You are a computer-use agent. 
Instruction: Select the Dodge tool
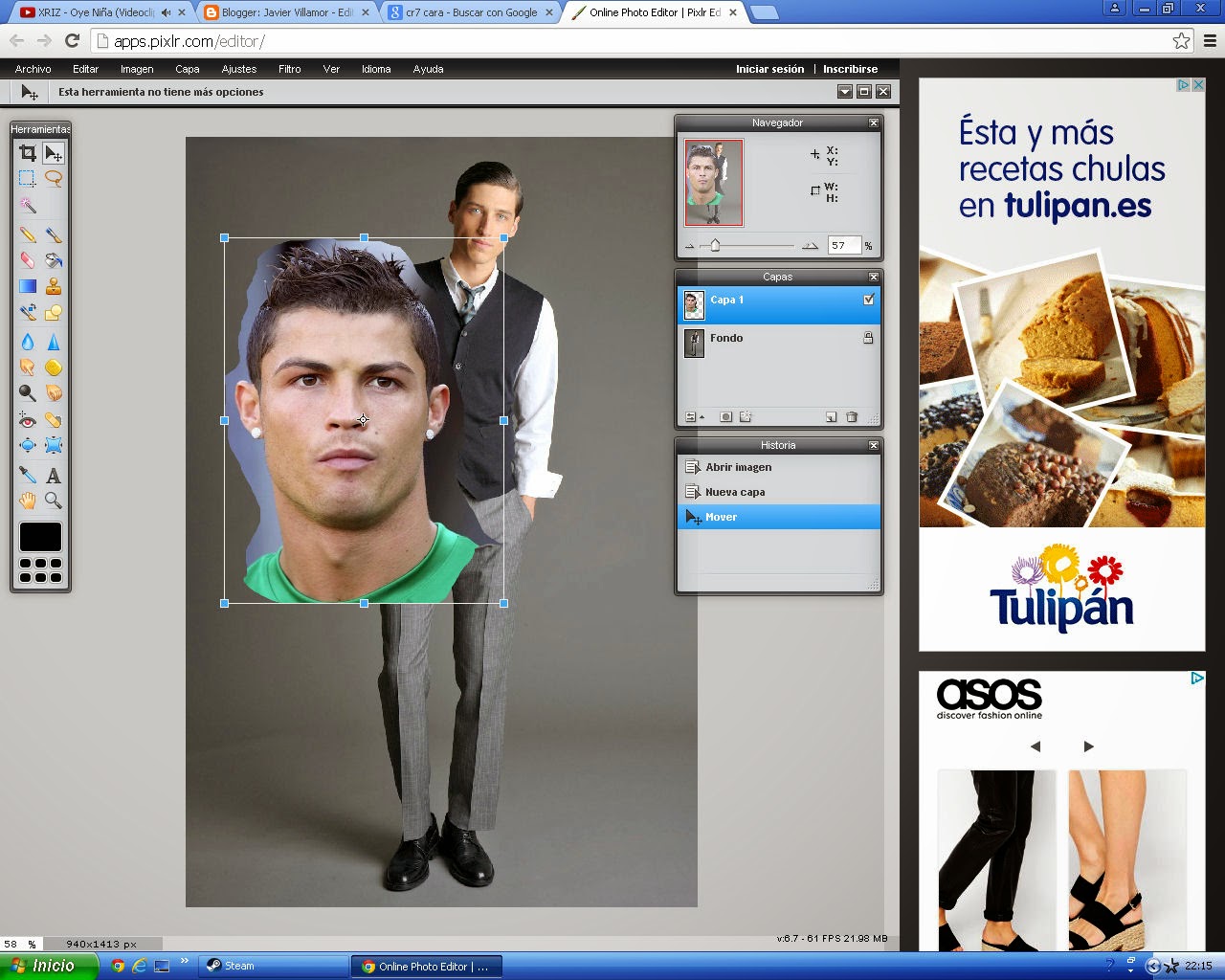28,393
